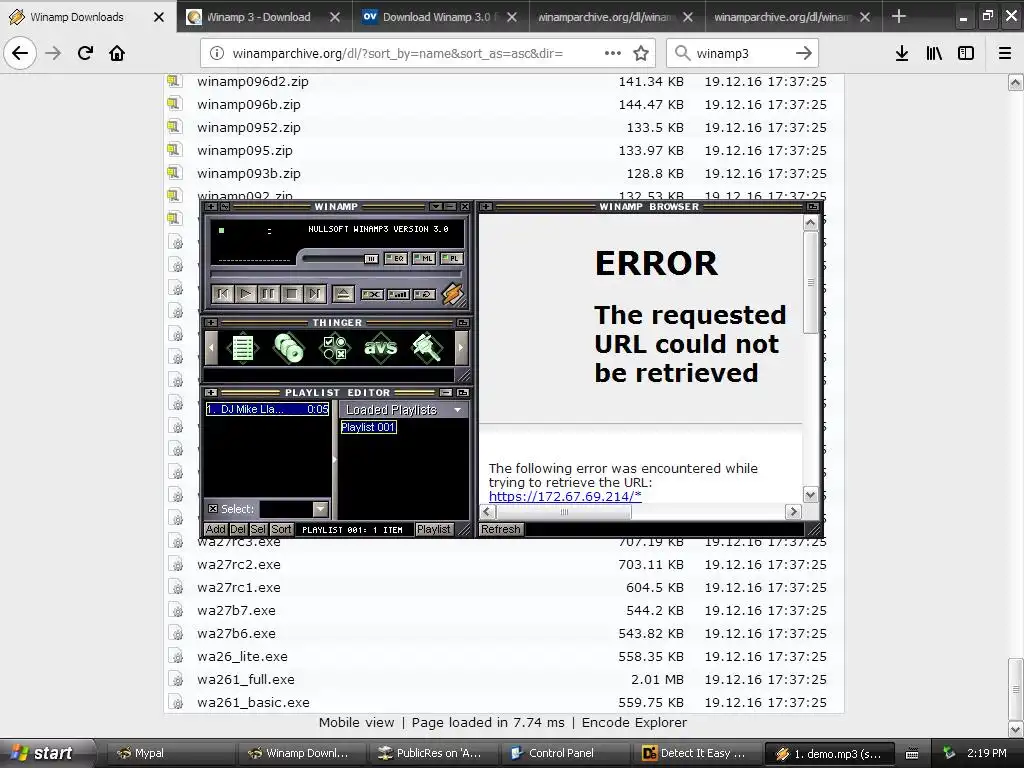Open the browser downloads panel
The width and height of the screenshot is (1024, 768).
pyautogui.click(x=902, y=53)
